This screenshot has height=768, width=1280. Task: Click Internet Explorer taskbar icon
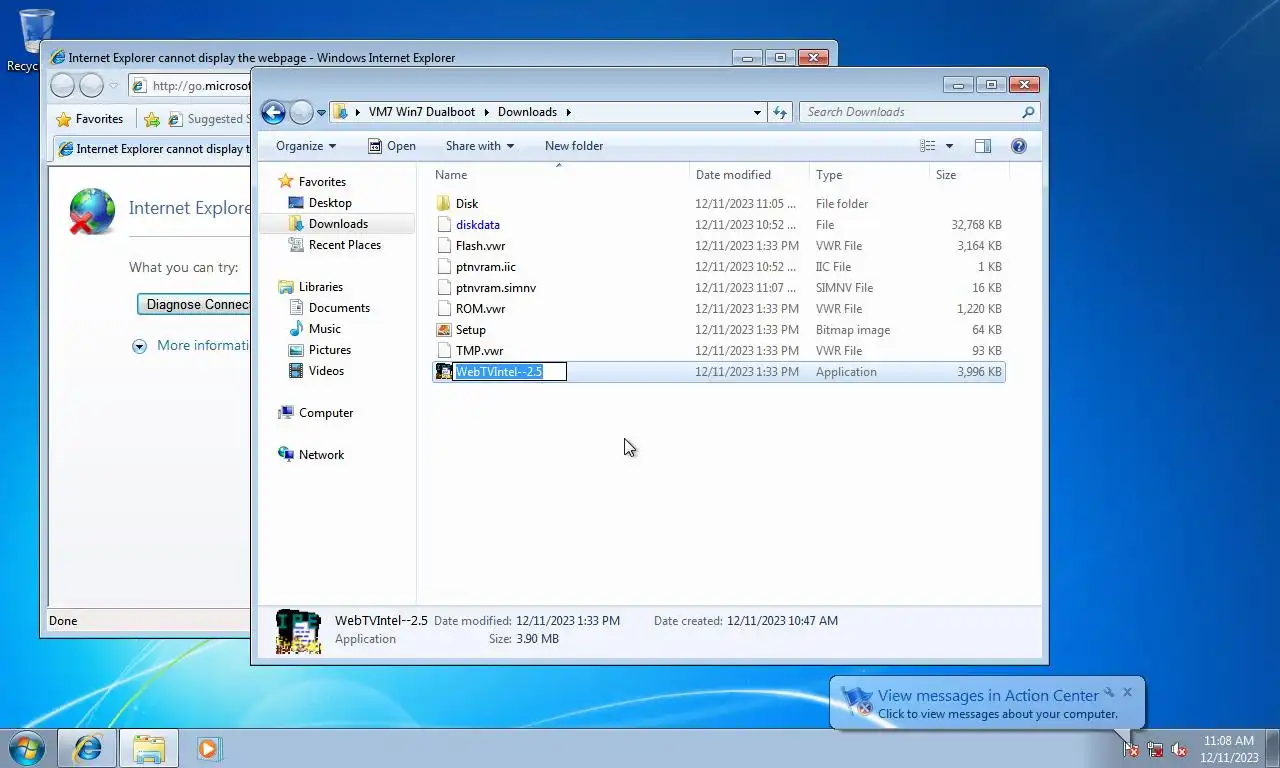pyautogui.click(x=88, y=748)
